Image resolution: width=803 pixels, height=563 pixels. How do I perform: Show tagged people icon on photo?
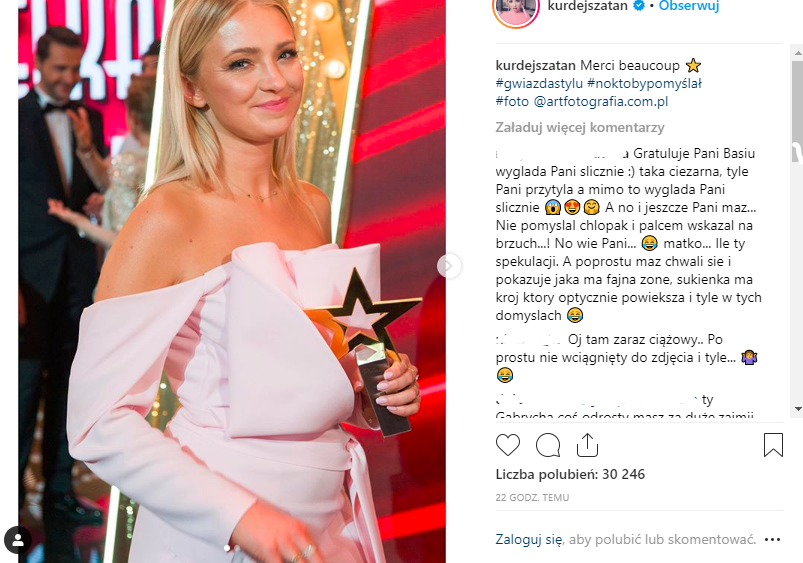pyautogui.click(x=18, y=540)
